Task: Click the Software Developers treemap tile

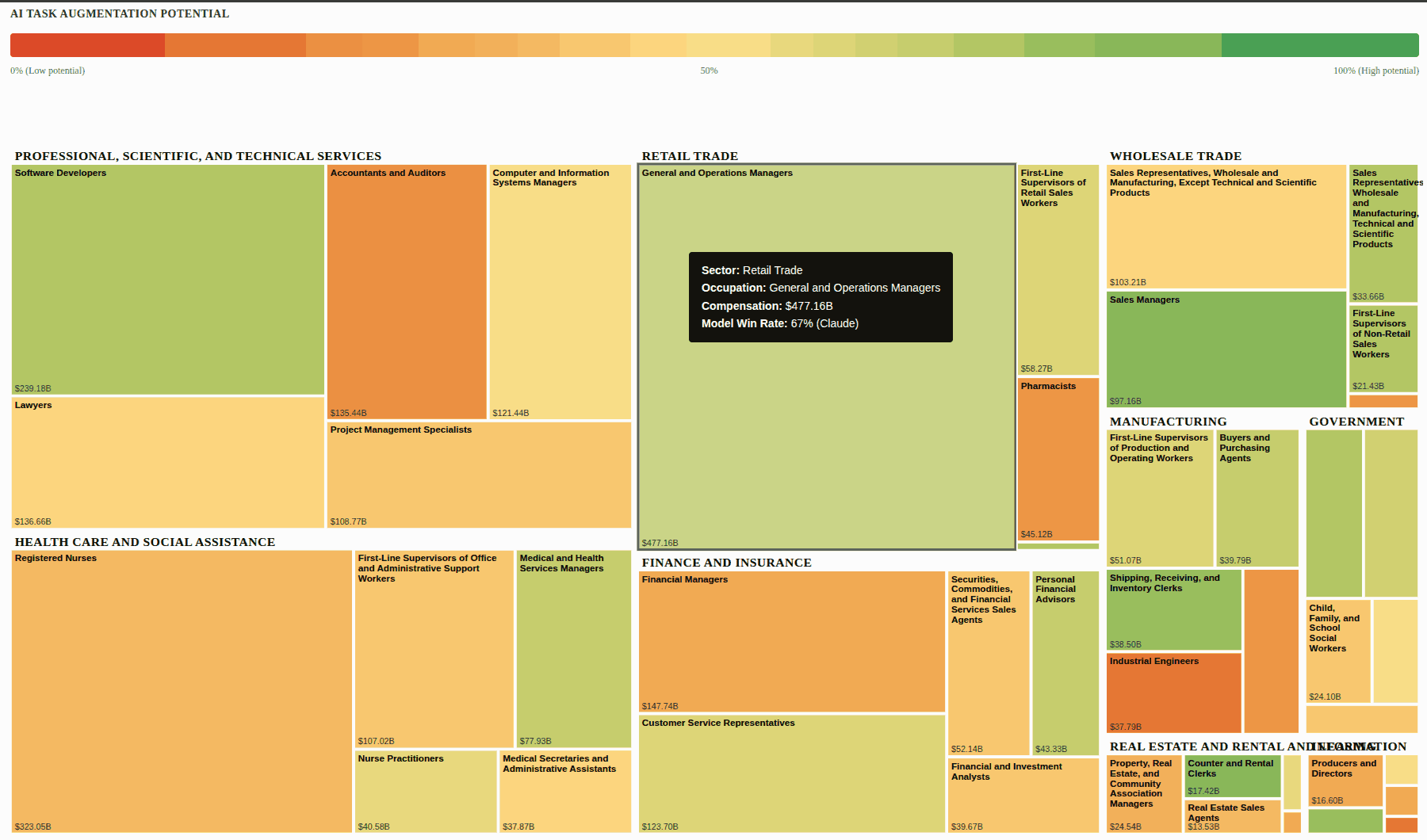Action: pos(167,279)
